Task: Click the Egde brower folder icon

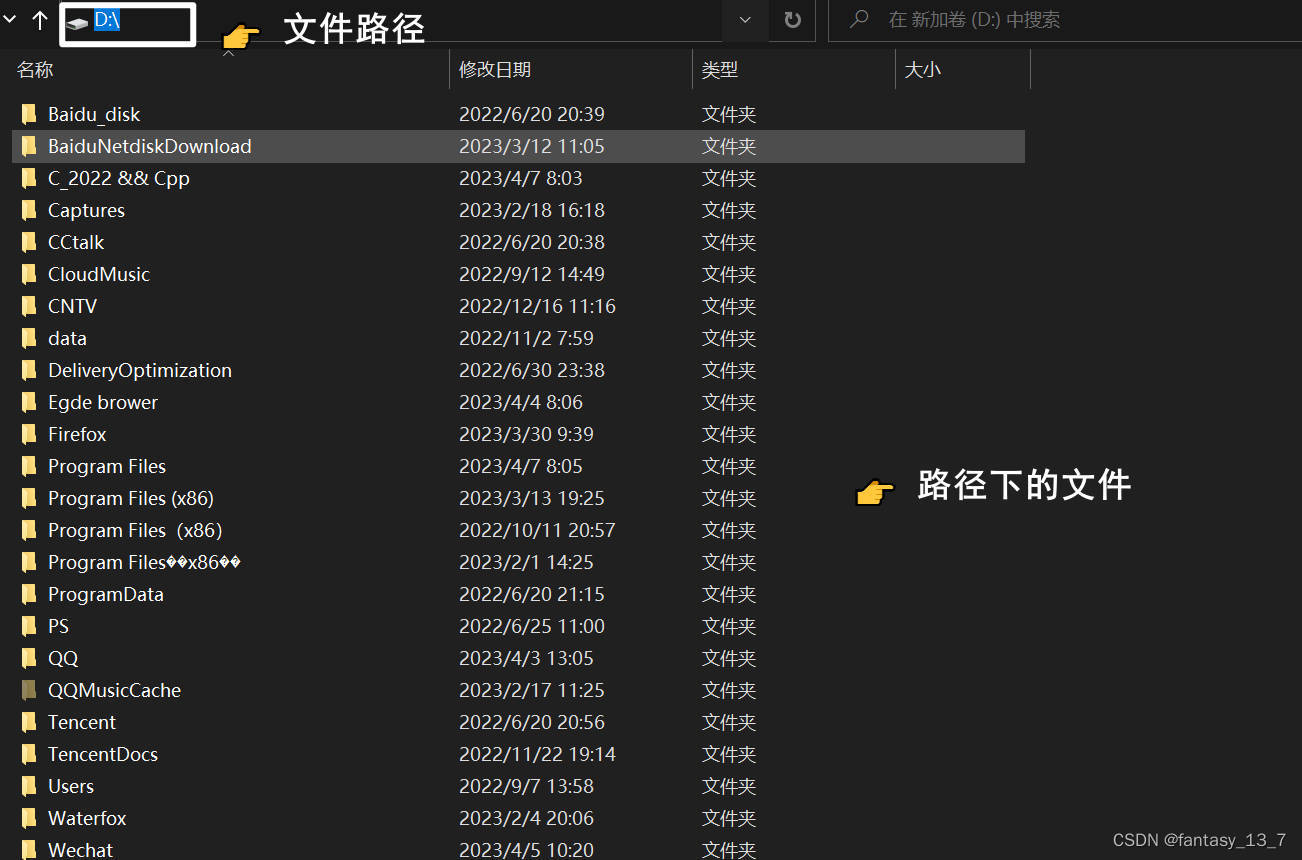Action: click(29, 402)
